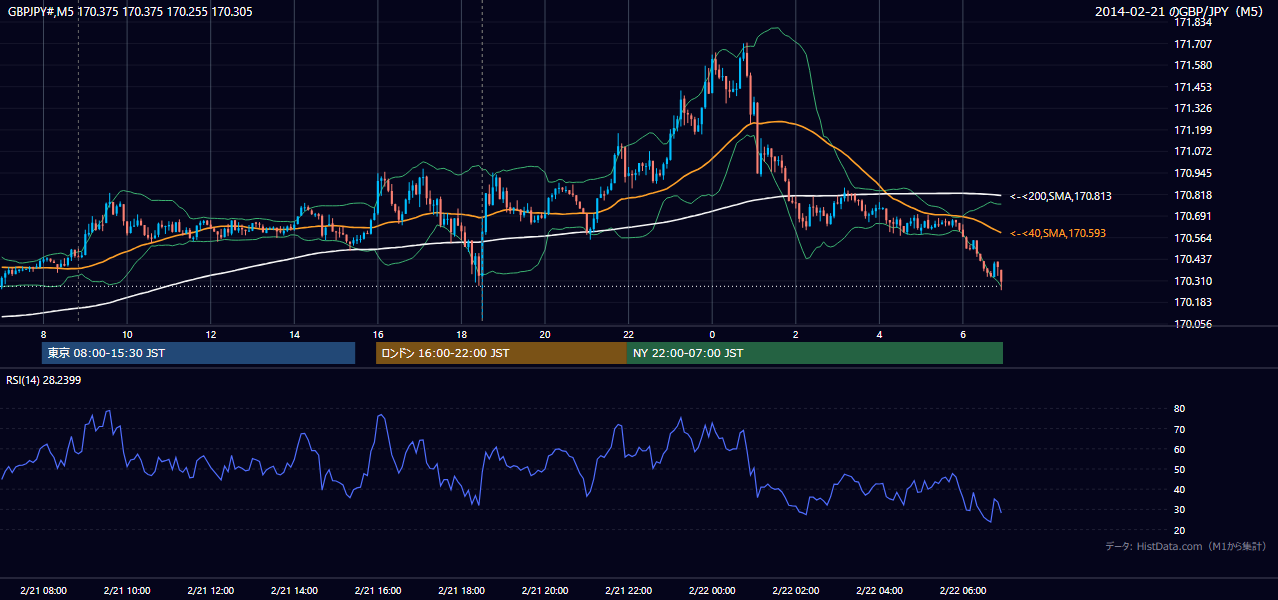
Task: Click price axis value 171.707
Action: pyautogui.click(x=1192, y=44)
